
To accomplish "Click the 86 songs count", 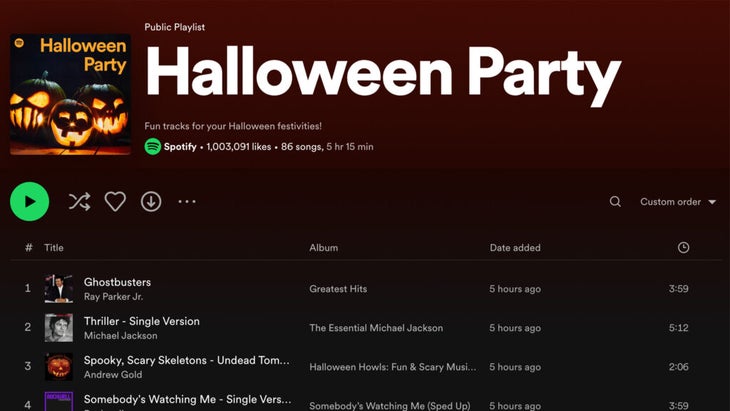I will pyautogui.click(x=301, y=147).
